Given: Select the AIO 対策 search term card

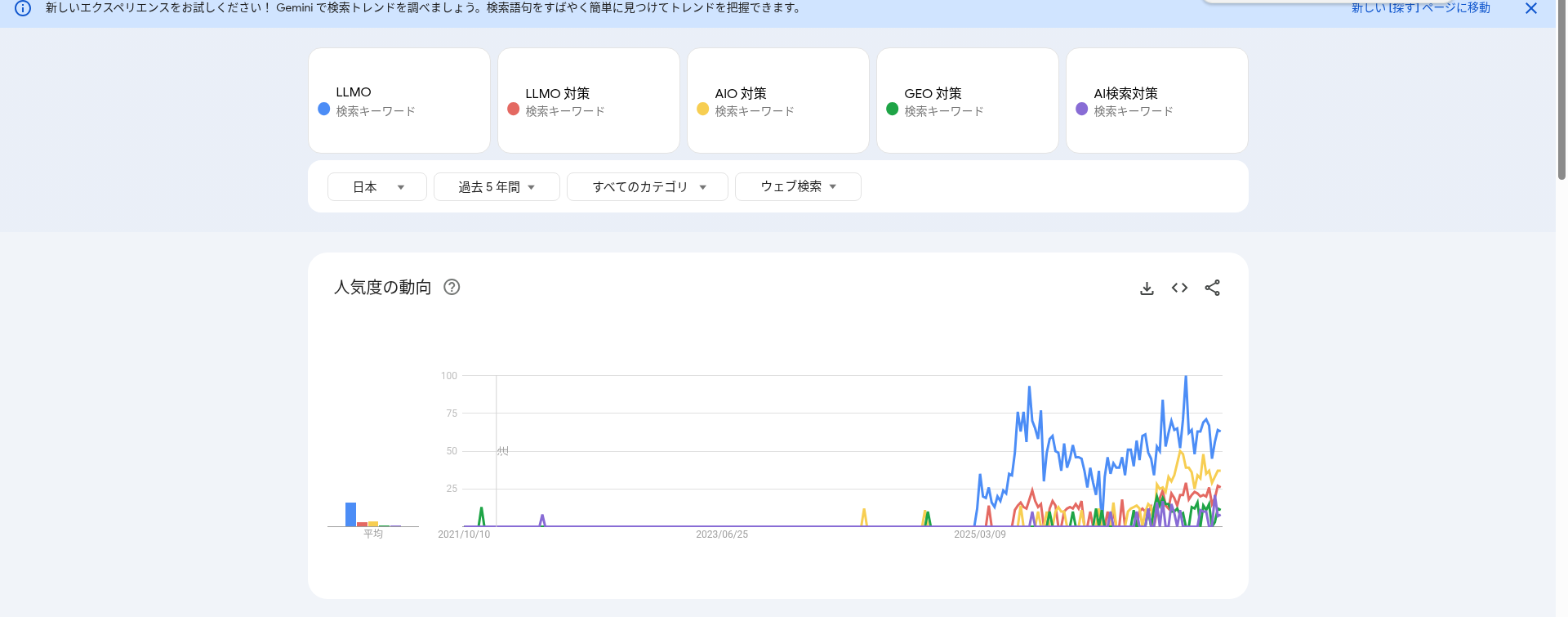Looking at the screenshot, I should 778,101.
